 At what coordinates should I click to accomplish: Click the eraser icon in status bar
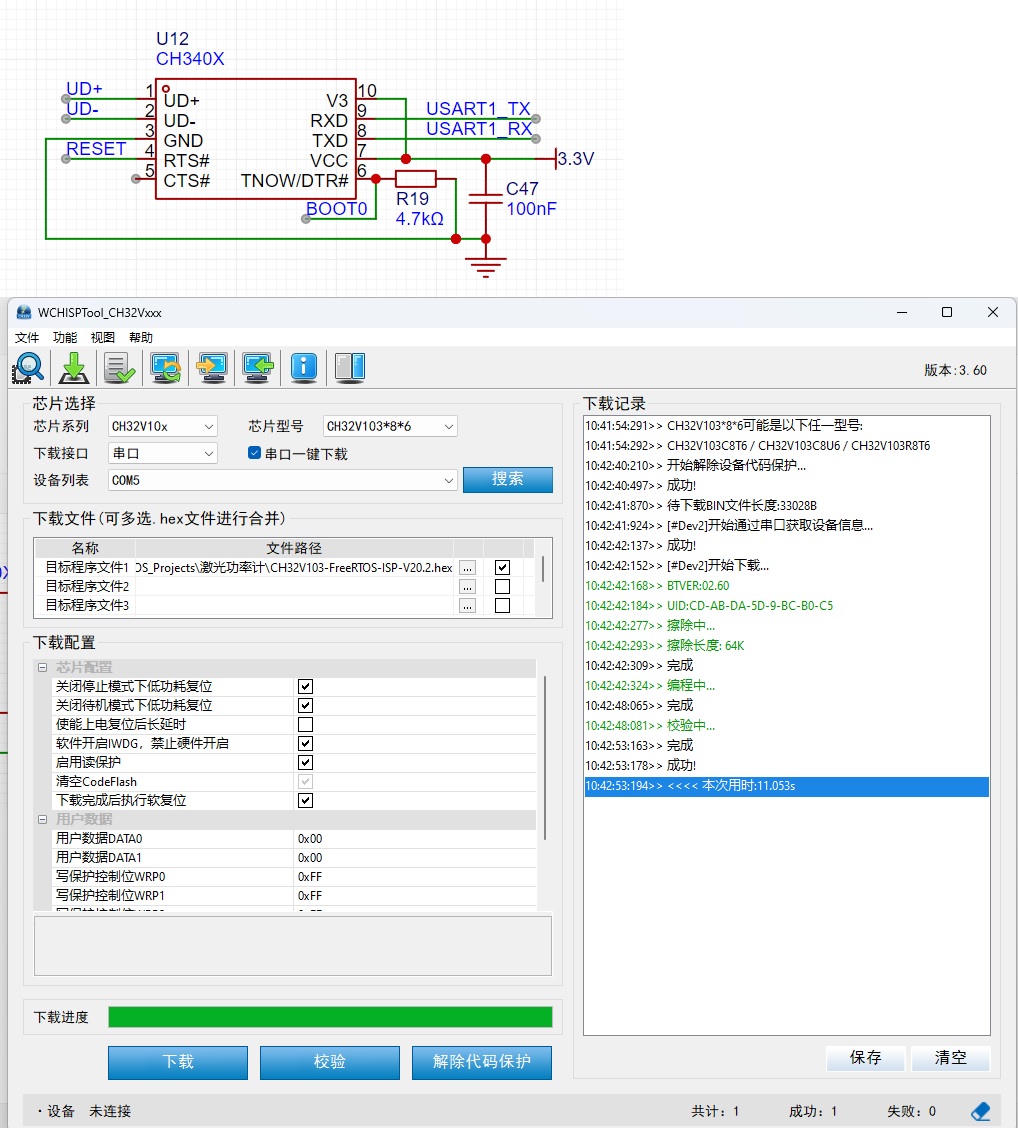[x=980, y=1111]
